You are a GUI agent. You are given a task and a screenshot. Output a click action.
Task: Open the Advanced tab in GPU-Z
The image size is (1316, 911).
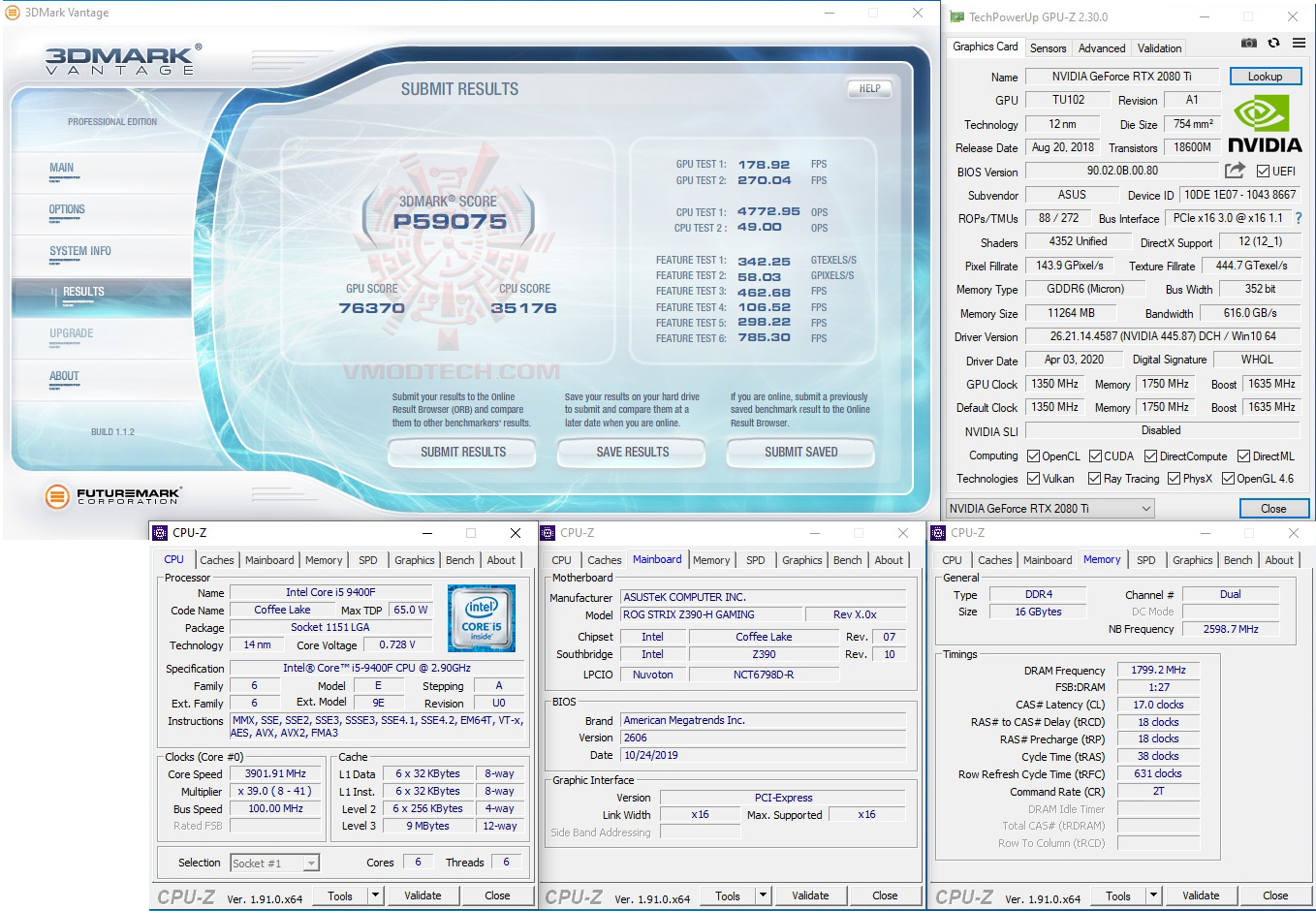[1102, 48]
